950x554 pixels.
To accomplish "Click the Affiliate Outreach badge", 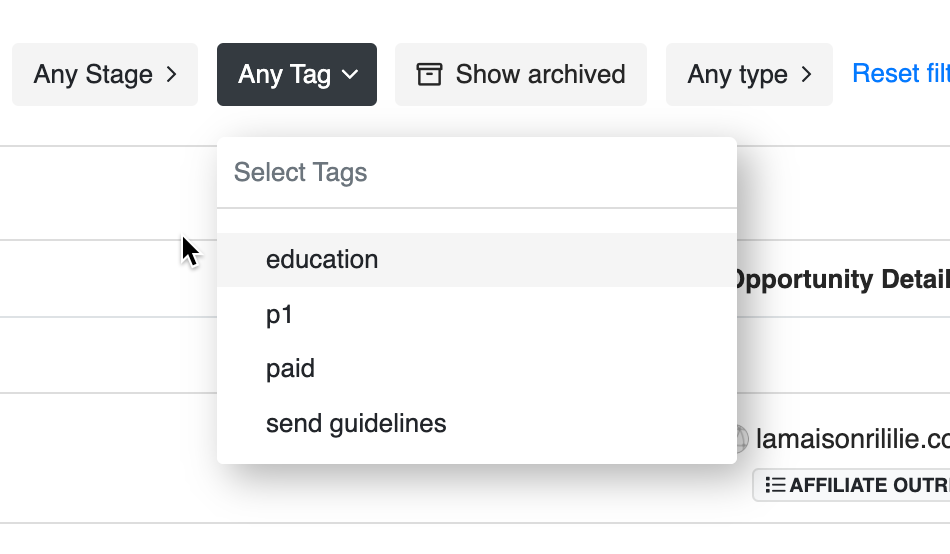I will 856,485.
